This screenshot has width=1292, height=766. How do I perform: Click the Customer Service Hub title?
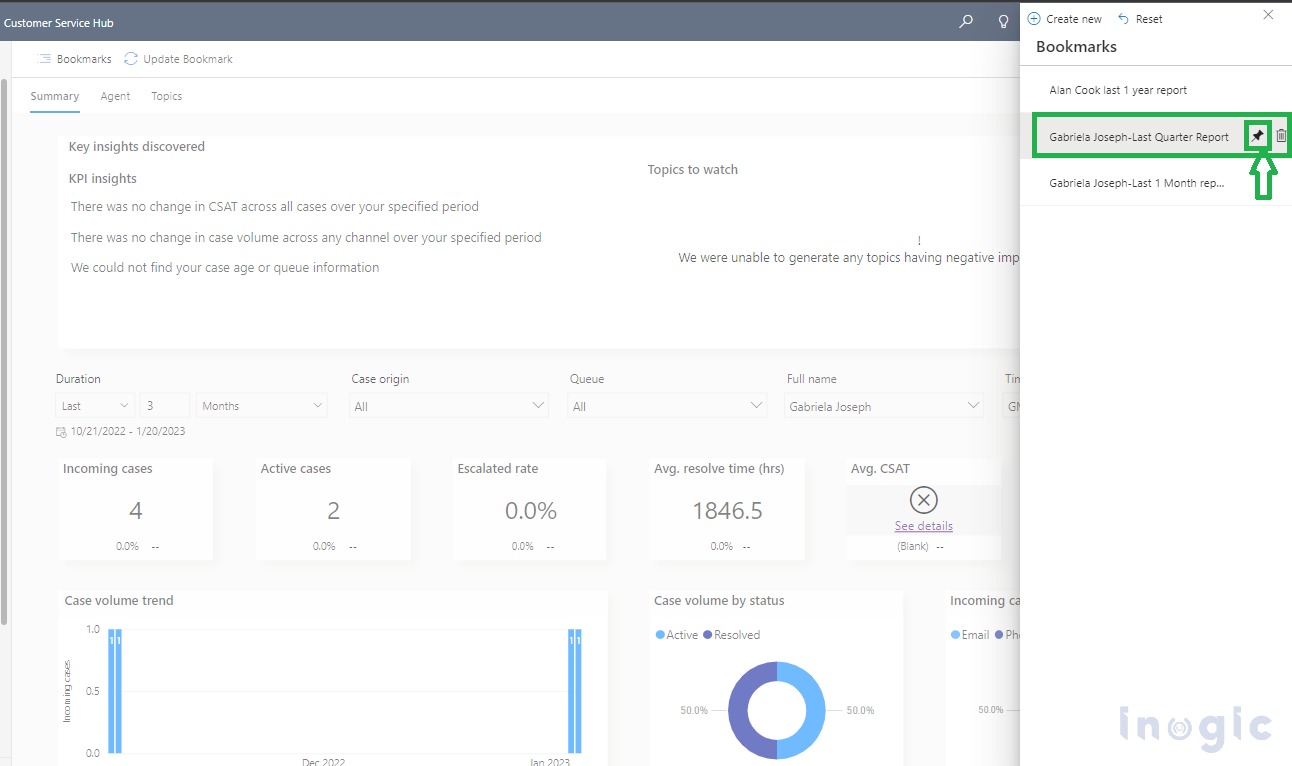[59, 21]
